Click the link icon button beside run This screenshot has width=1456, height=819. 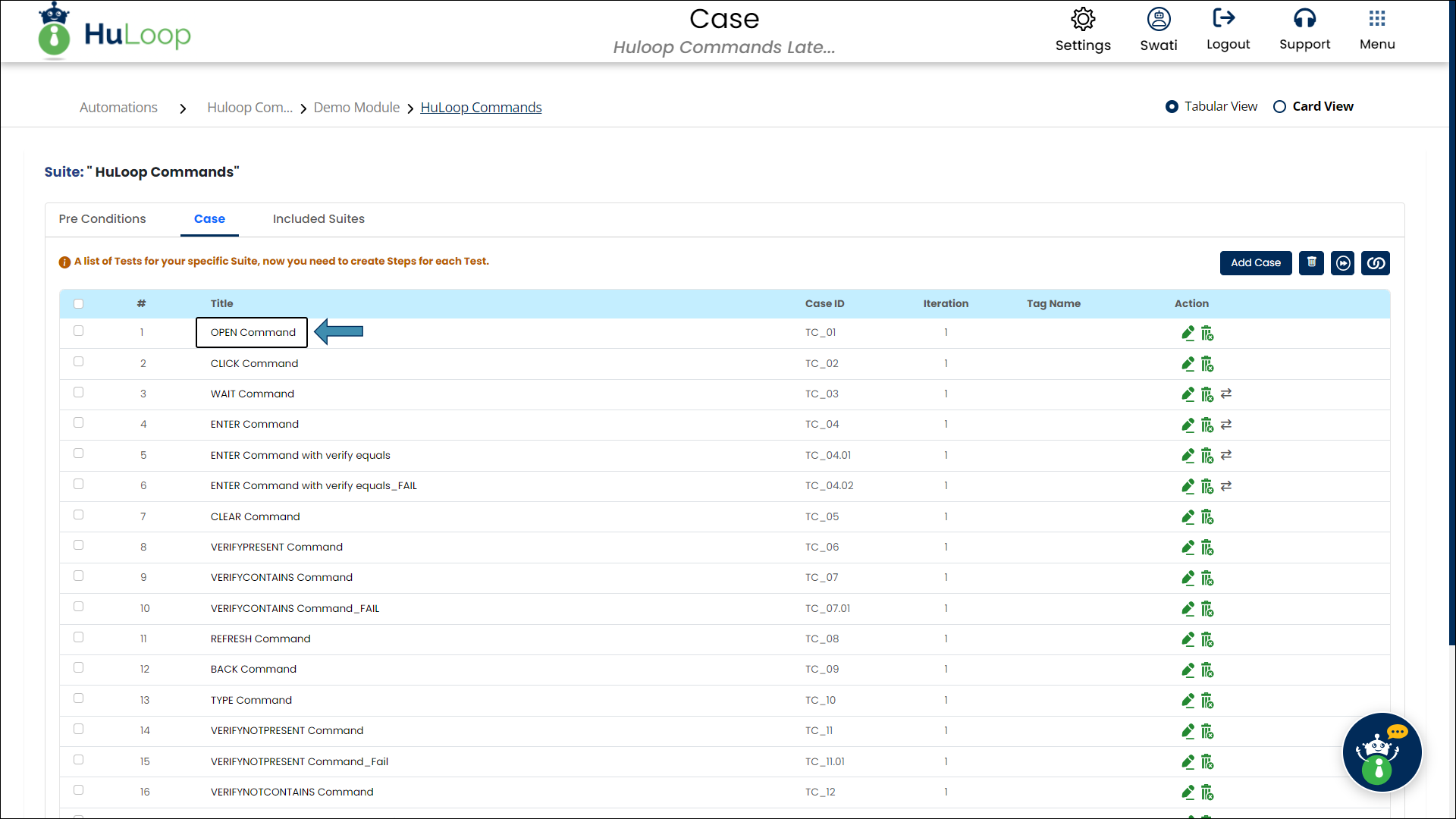click(x=1376, y=263)
